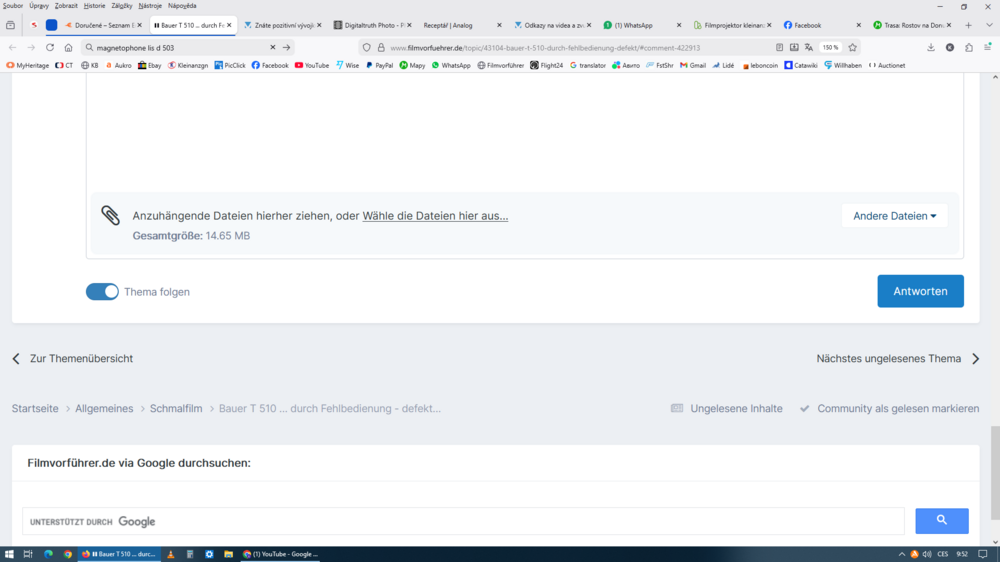Open the YouTube bookmark
Viewport: 1000px width, 562px height.
[x=311, y=65]
